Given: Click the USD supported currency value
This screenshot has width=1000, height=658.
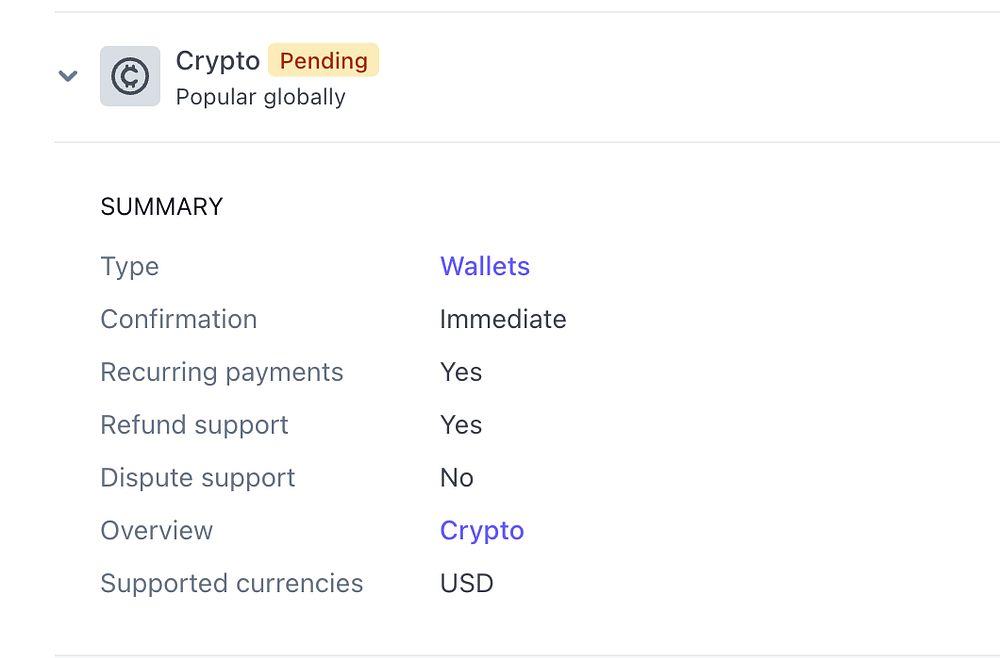Looking at the screenshot, I should (x=467, y=583).
